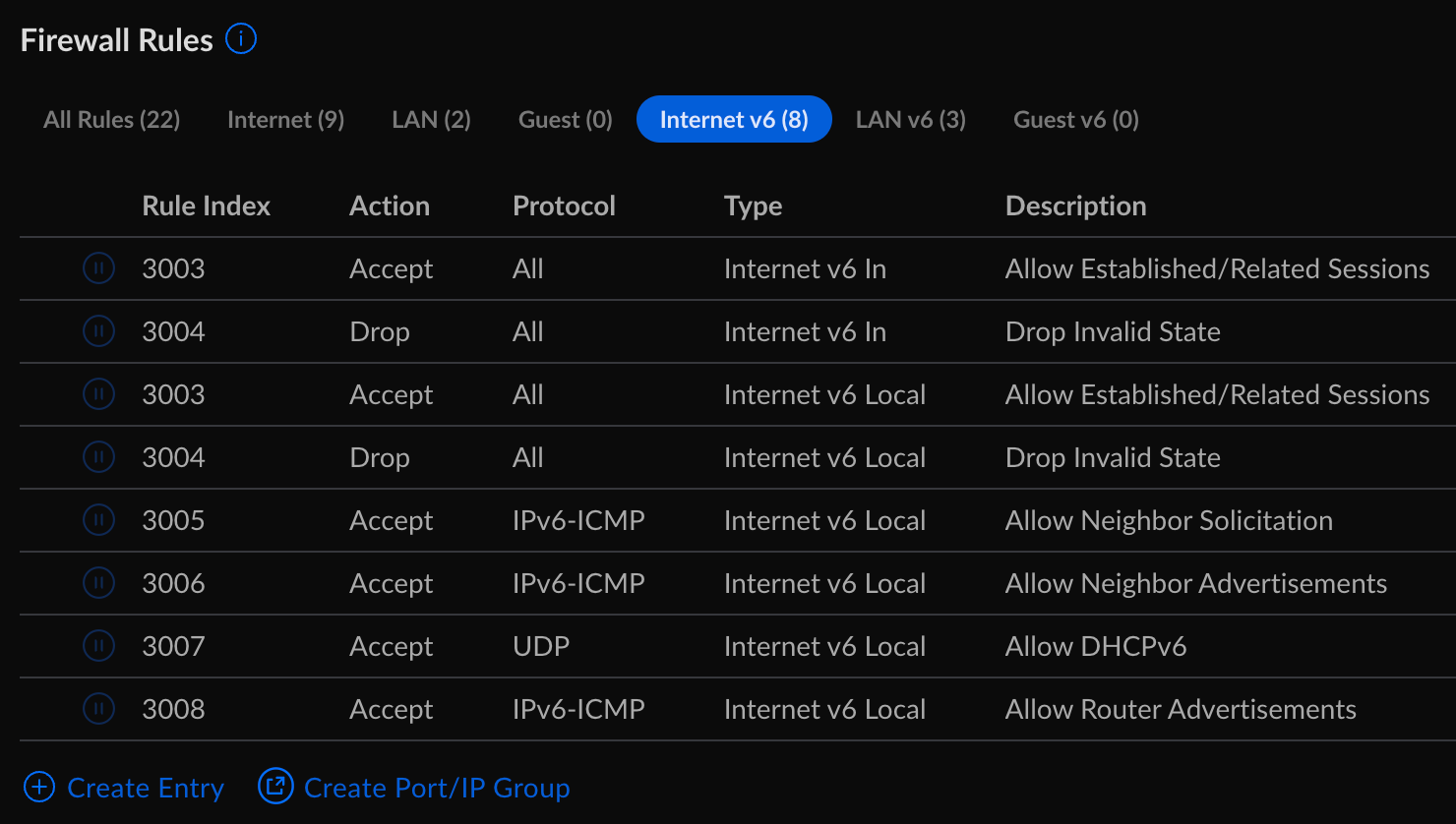Image resolution: width=1456 pixels, height=824 pixels.
Task: Pause the 3003 Internet v6 Local rule
Action: [x=98, y=393]
